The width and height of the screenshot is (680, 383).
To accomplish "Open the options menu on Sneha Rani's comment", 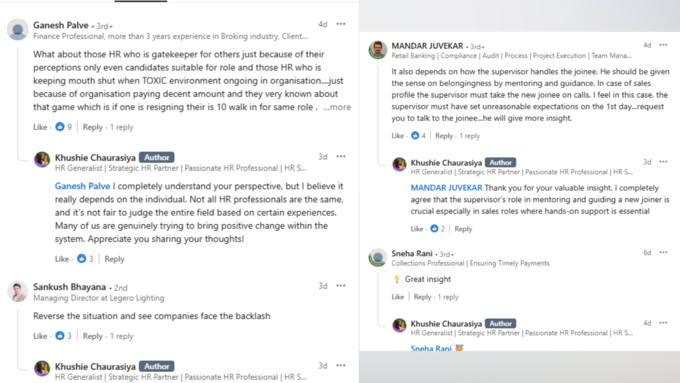I will click(663, 252).
